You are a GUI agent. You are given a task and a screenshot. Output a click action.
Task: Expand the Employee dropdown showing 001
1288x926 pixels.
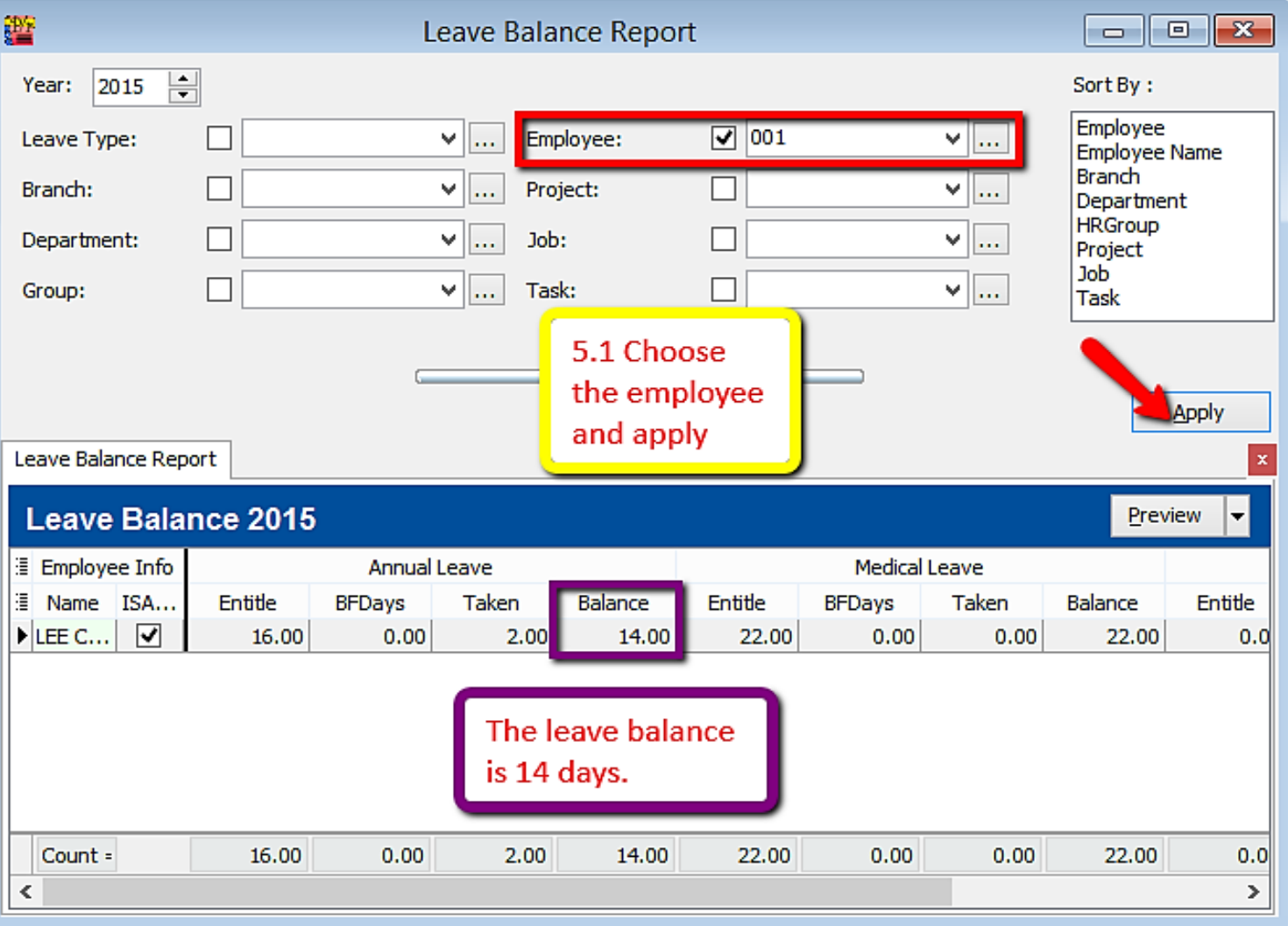click(952, 139)
